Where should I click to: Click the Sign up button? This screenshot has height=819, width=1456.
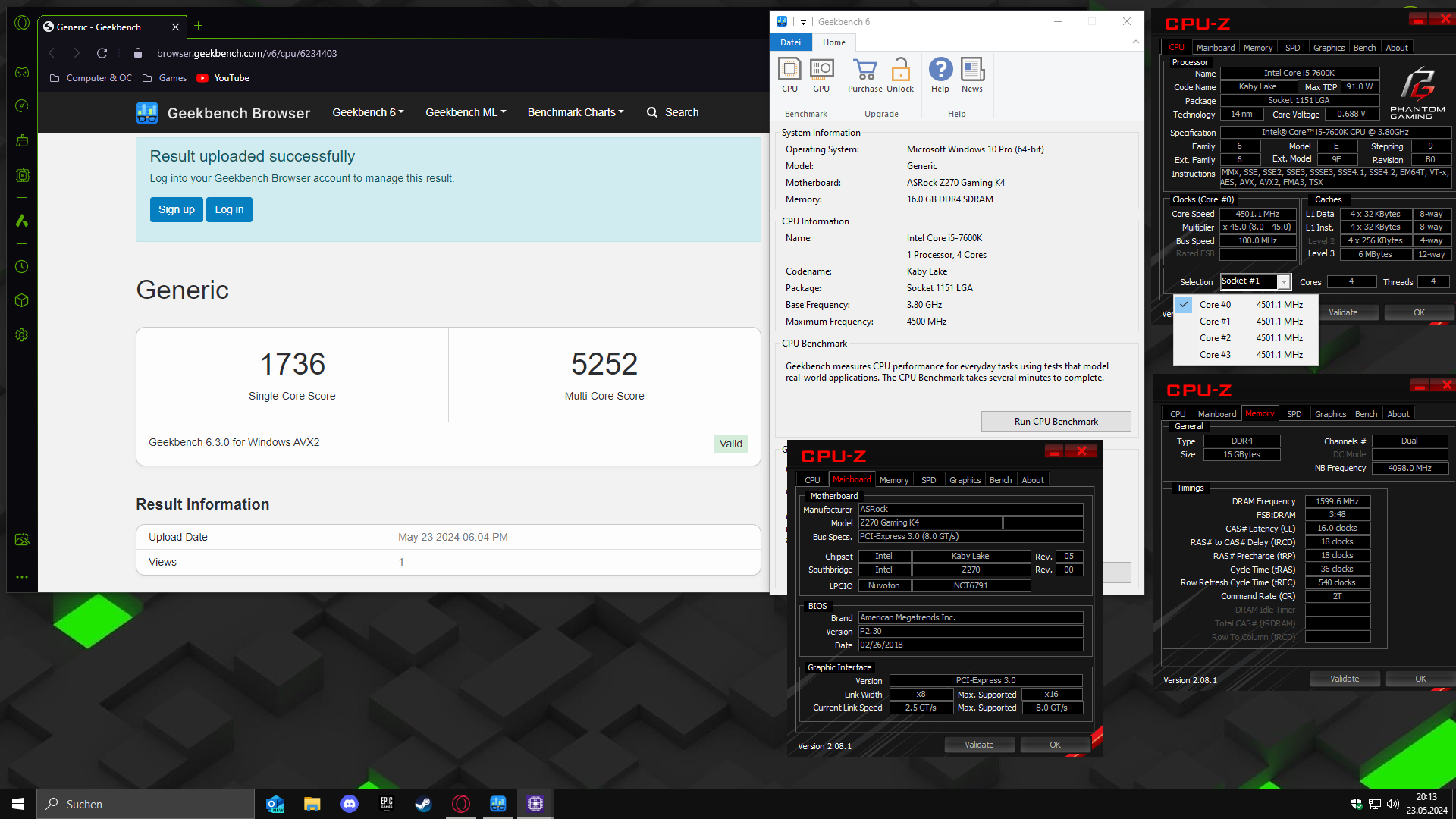[177, 209]
